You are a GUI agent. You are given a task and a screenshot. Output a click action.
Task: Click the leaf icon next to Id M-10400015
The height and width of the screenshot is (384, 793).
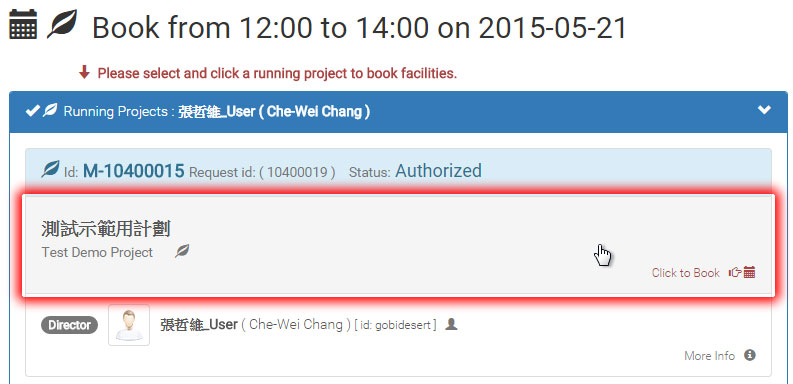point(51,169)
